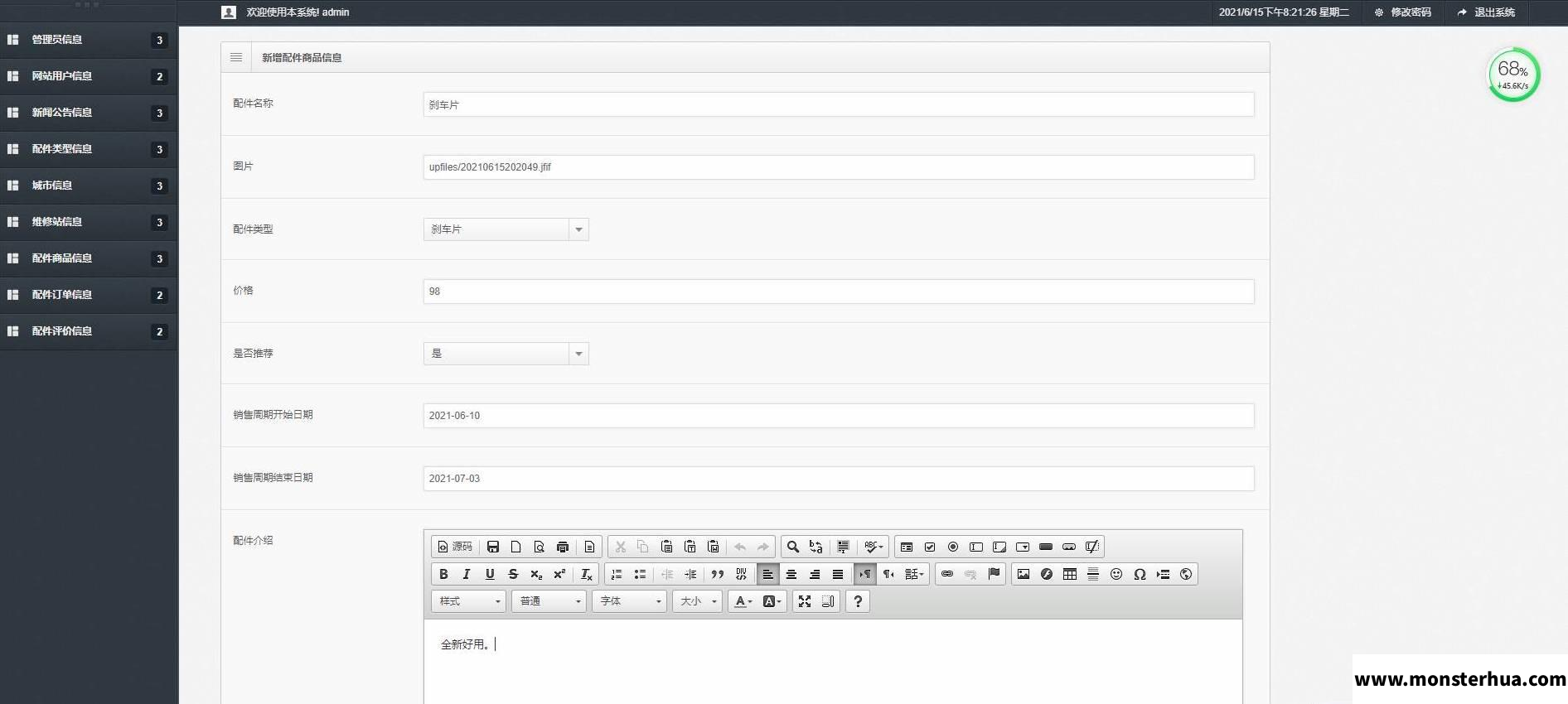Click the Select All icon in editor

point(843,547)
